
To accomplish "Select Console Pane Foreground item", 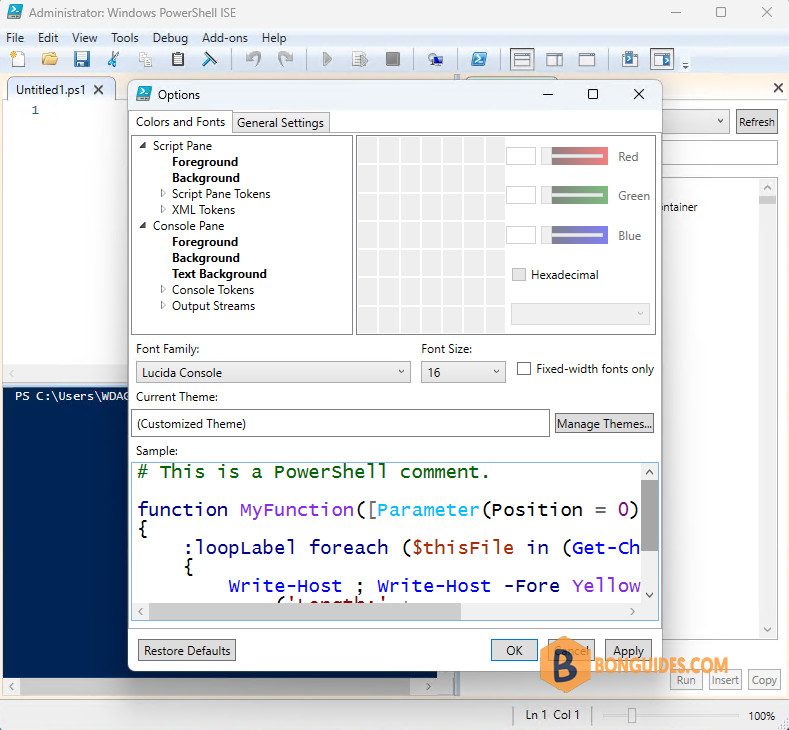I will coord(205,241).
